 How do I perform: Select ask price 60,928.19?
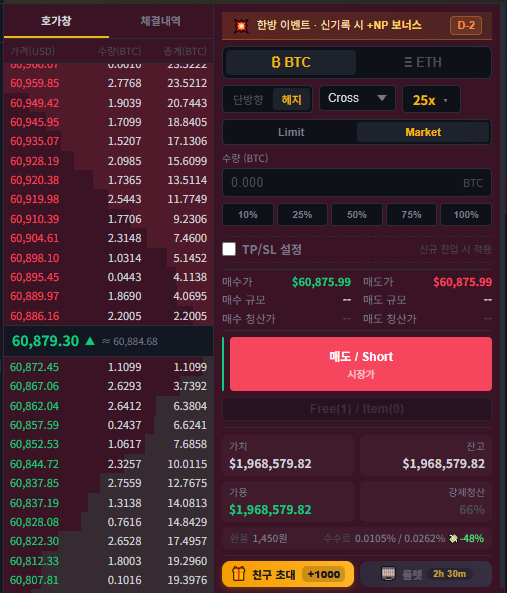tap(35, 161)
